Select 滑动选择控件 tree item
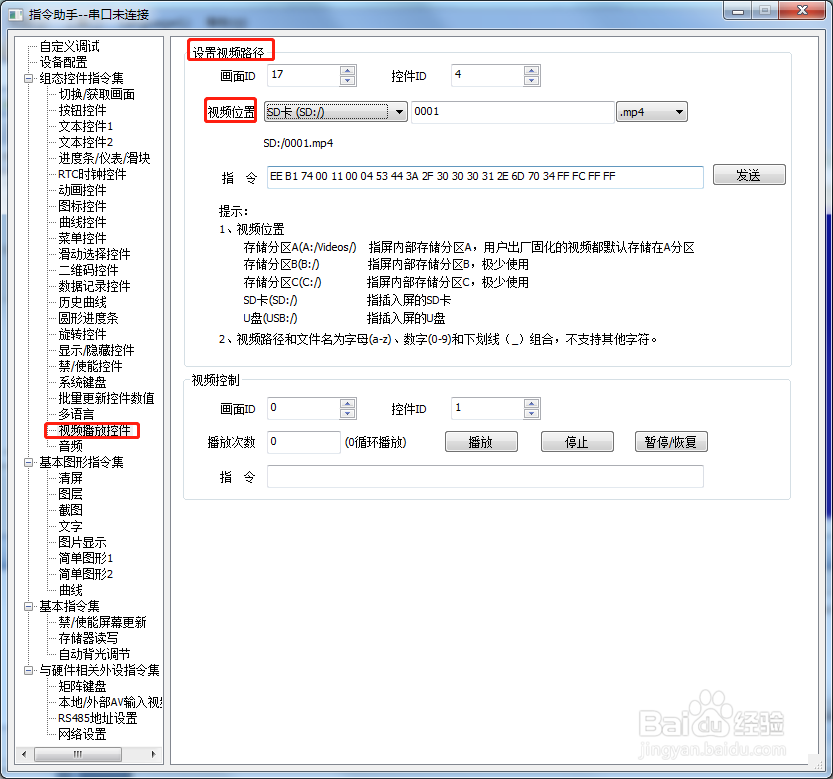The height and width of the screenshot is (779, 833). point(94,254)
